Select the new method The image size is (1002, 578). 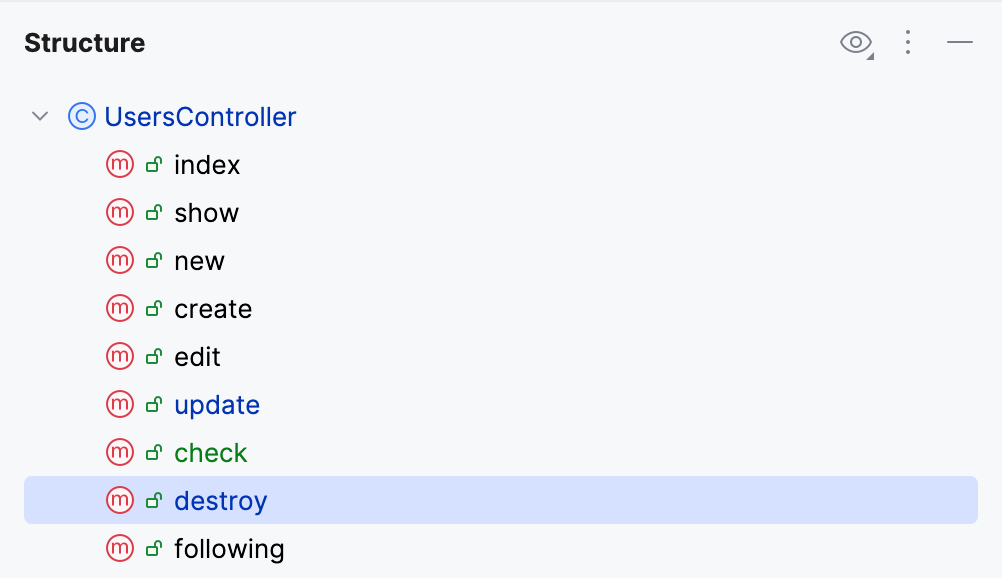(199, 260)
